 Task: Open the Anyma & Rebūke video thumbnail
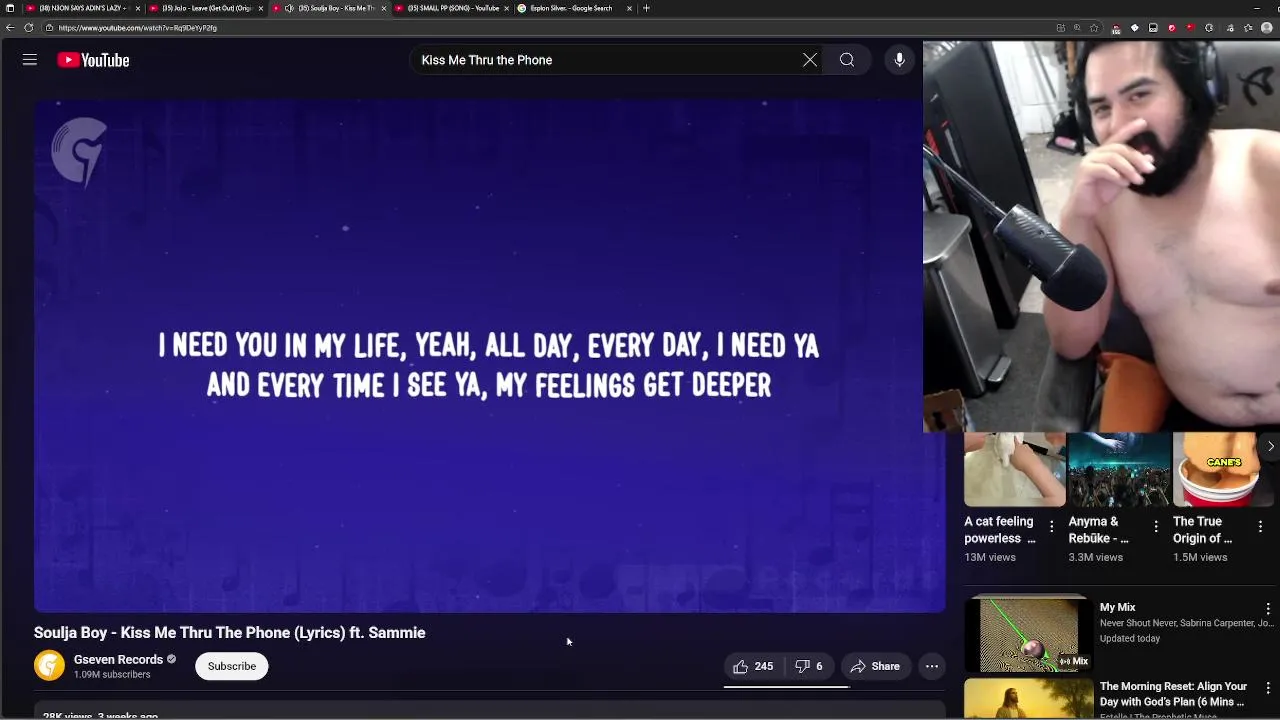[1118, 470]
